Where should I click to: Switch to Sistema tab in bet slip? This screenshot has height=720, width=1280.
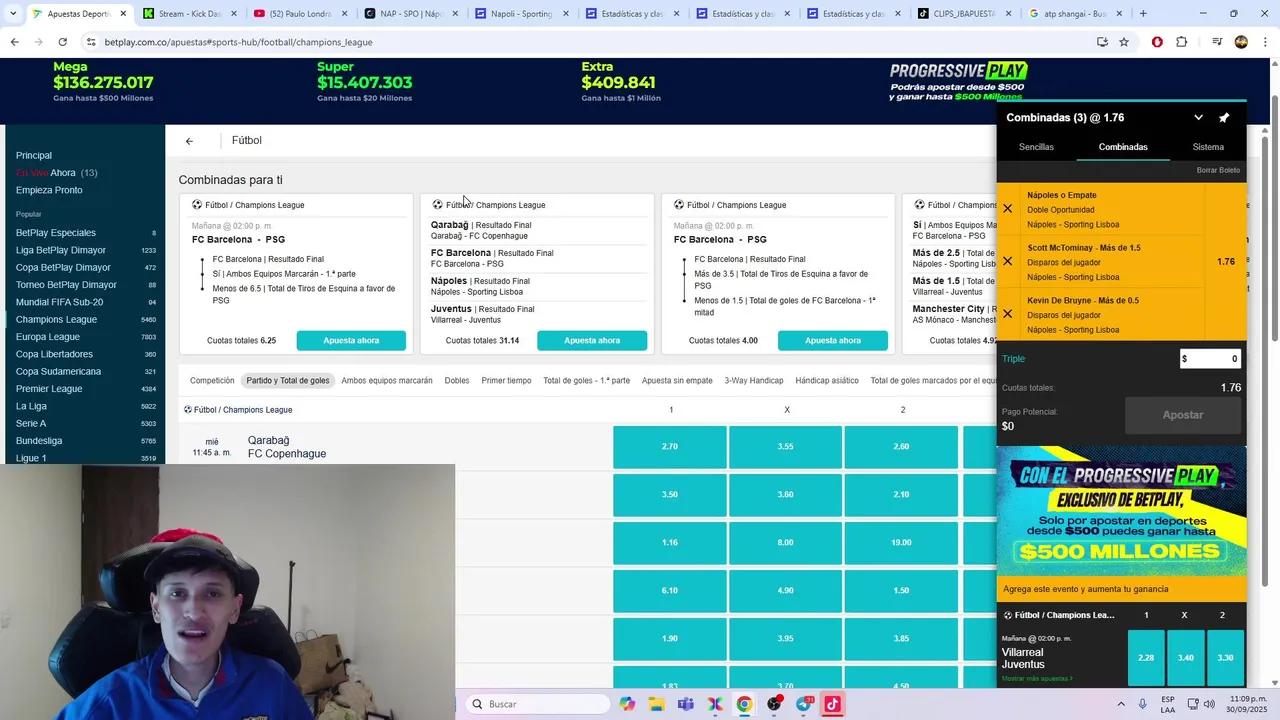pos(1208,147)
